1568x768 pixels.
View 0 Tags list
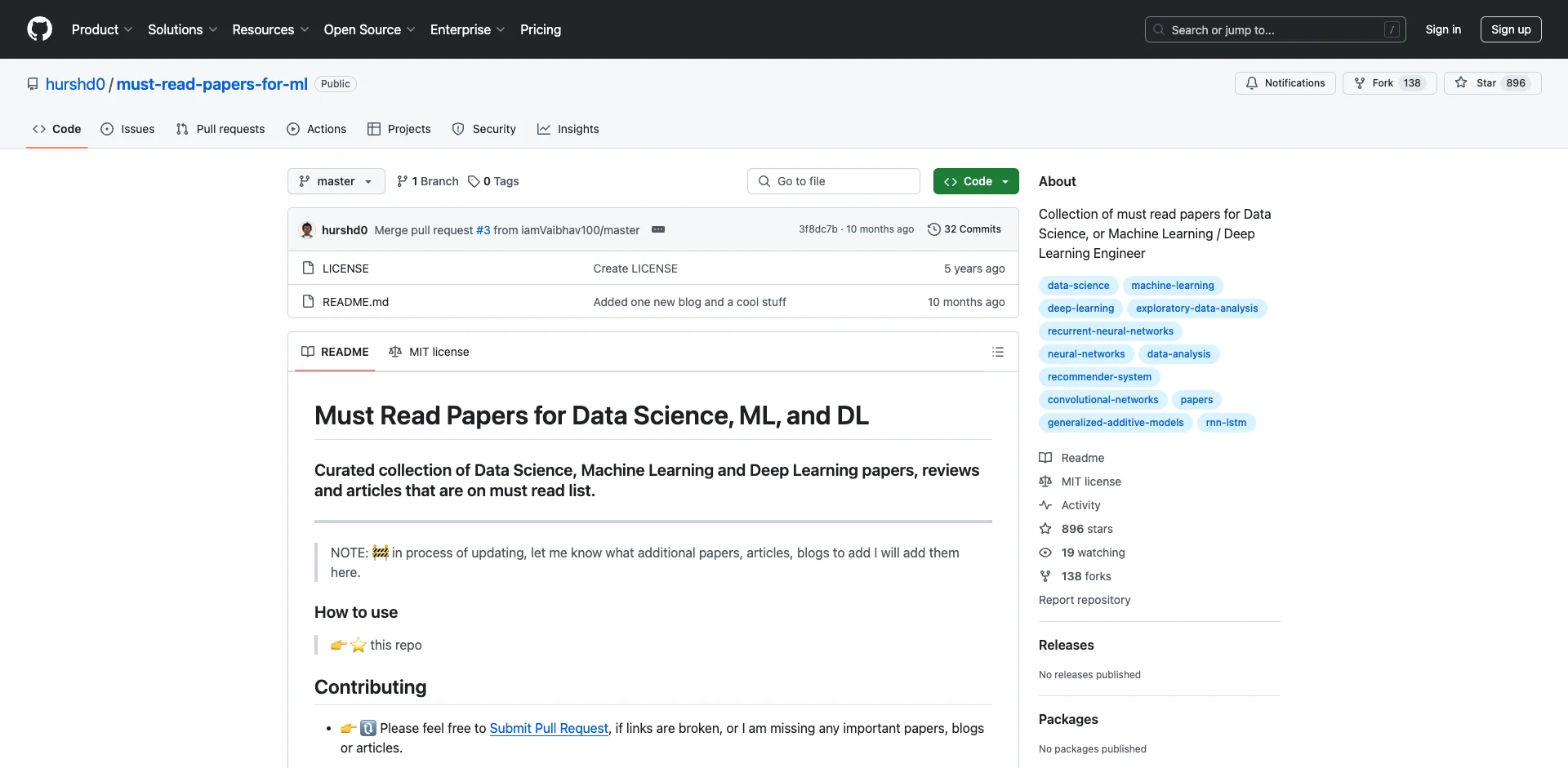(x=494, y=181)
